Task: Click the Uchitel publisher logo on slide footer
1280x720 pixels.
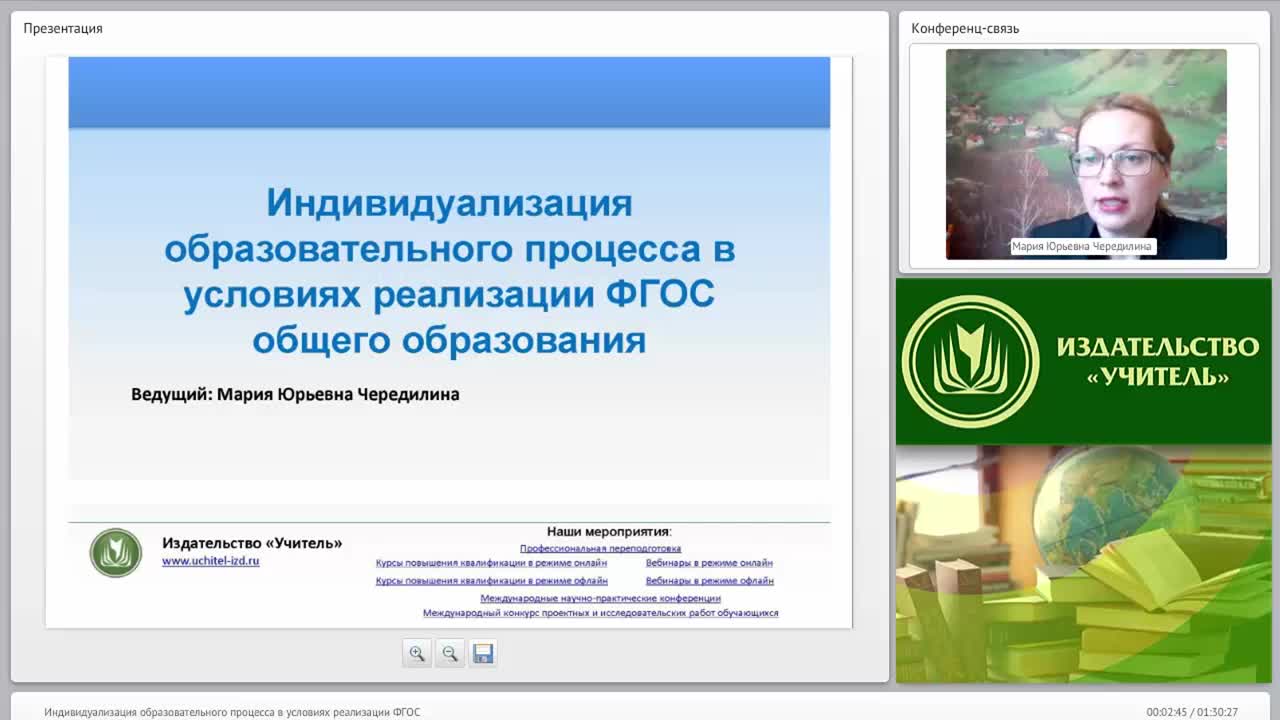Action: point(116,553)
